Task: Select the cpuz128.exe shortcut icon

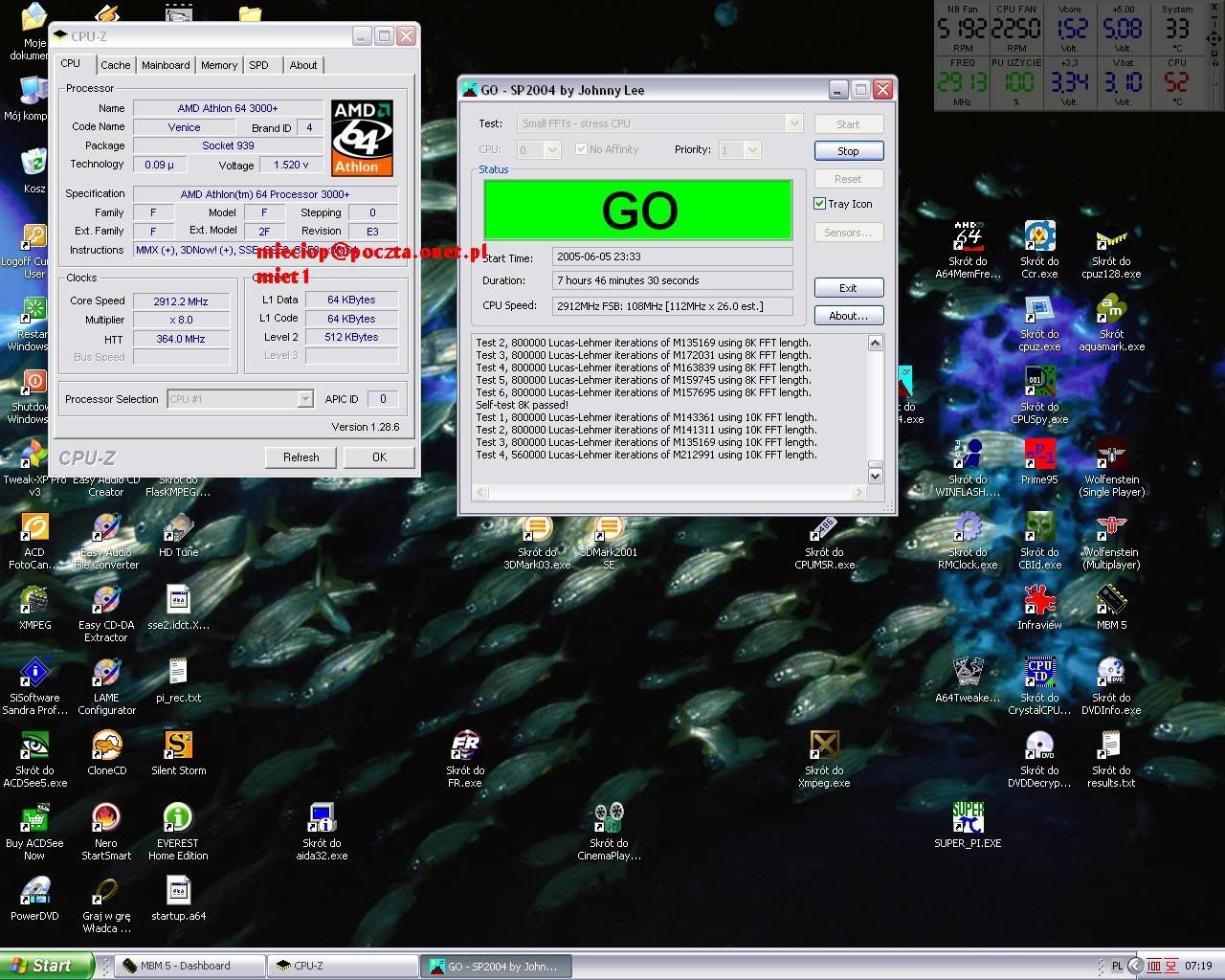Action: click(x=1111, y=249)
